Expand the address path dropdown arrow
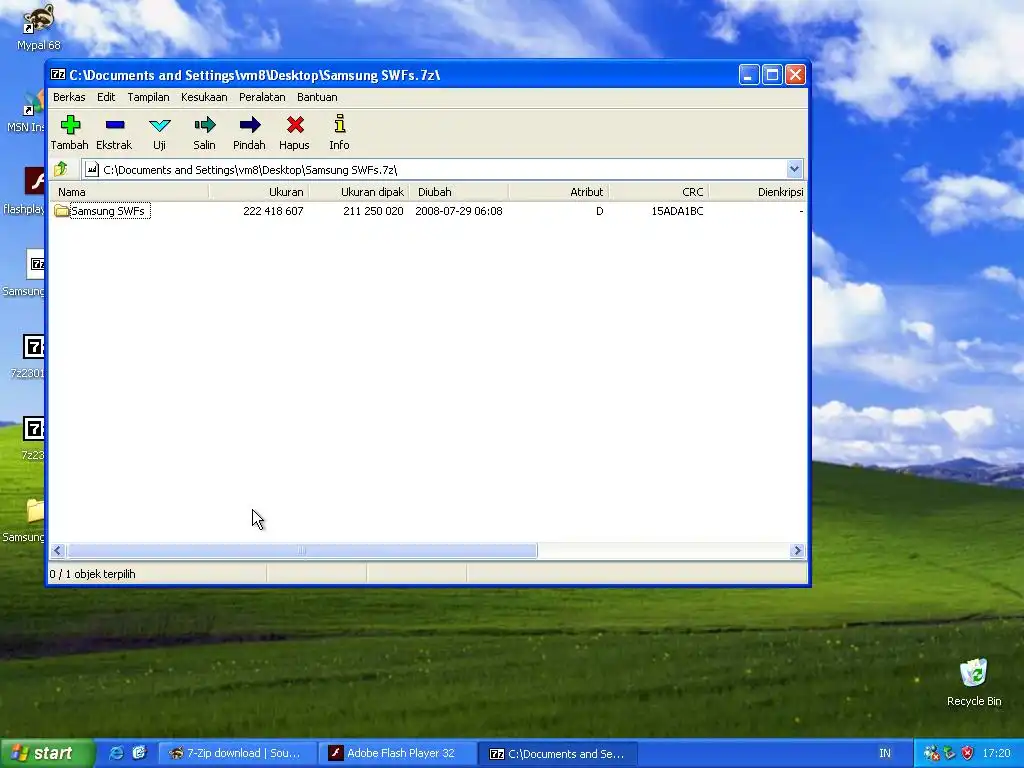The image size is (1024, 768). (794, 169)
